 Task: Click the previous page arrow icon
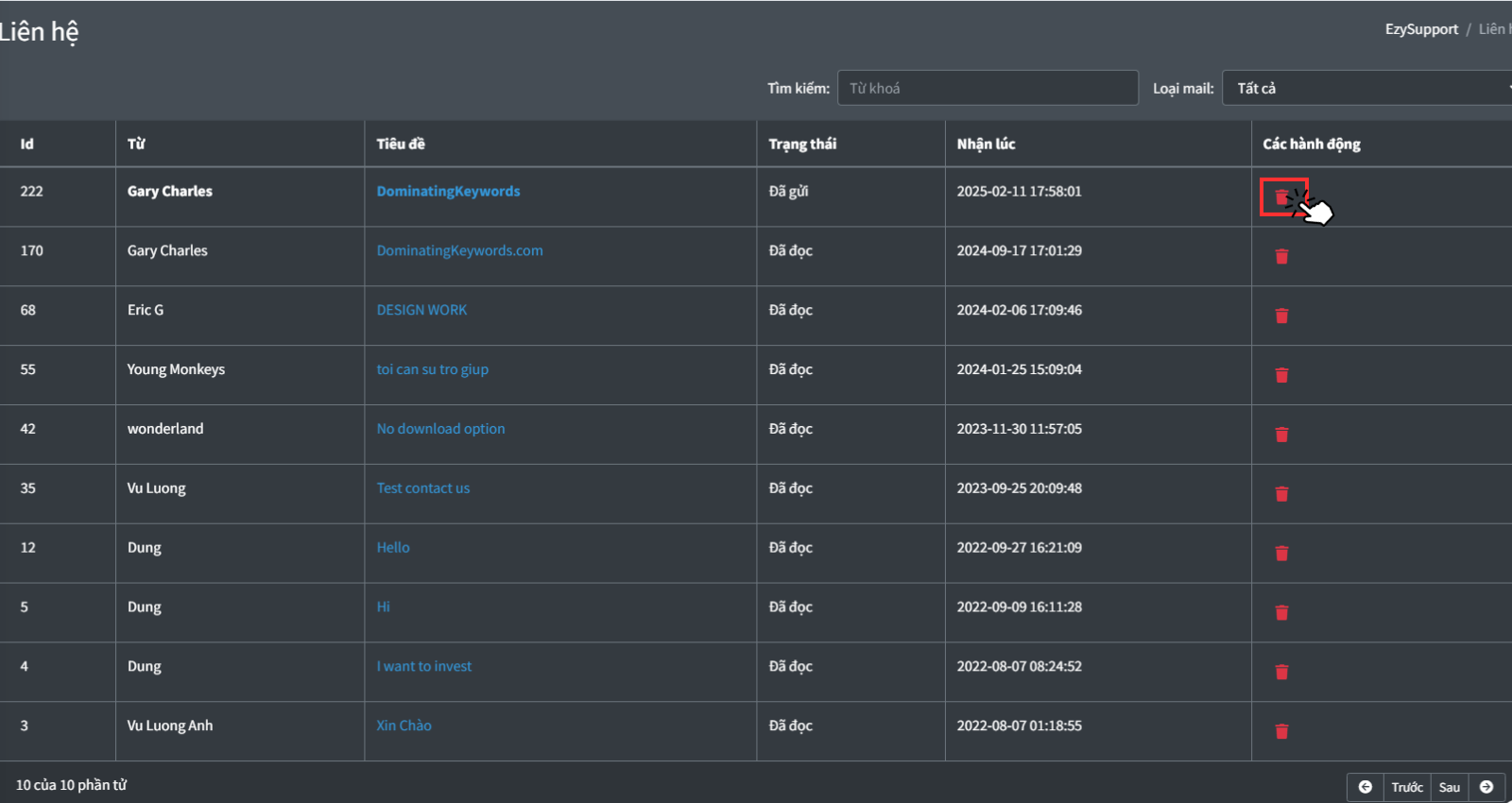pyautogui.click(x=1365, y=787)
